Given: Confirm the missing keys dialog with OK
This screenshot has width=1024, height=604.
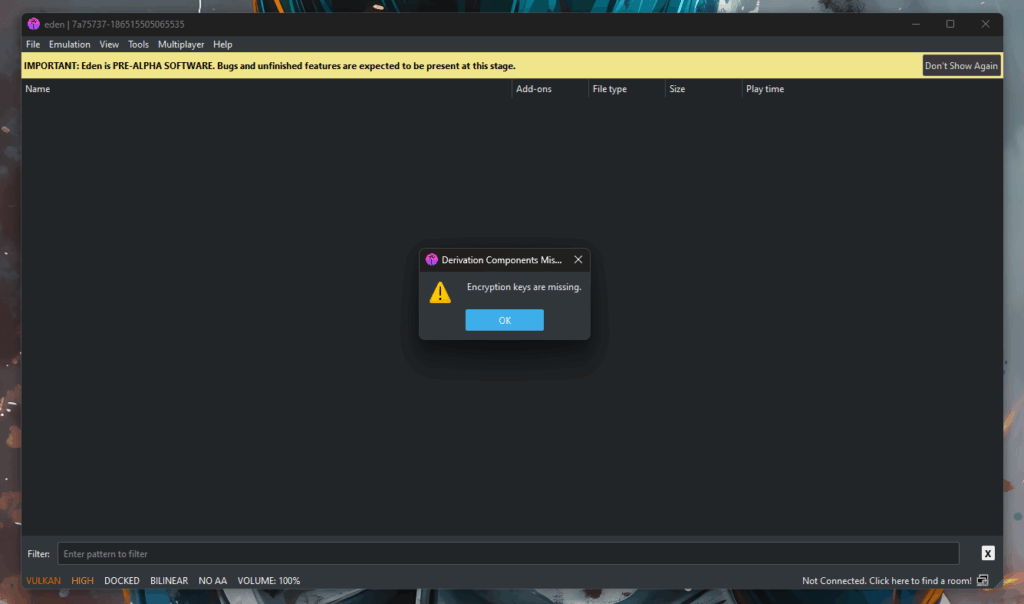Looking at the screenshot, I should (504, 320).
